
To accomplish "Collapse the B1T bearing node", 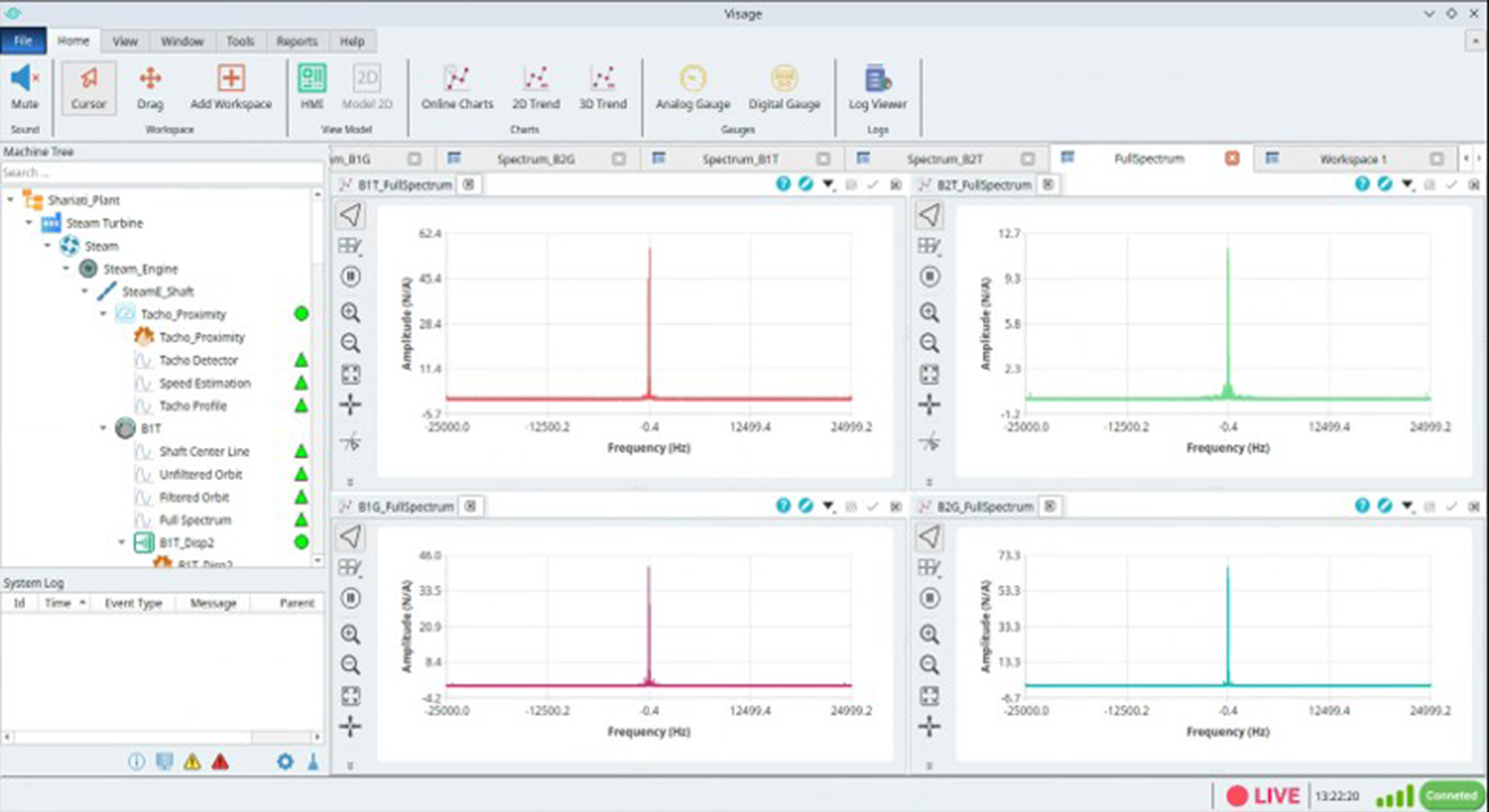I will 103,429.
